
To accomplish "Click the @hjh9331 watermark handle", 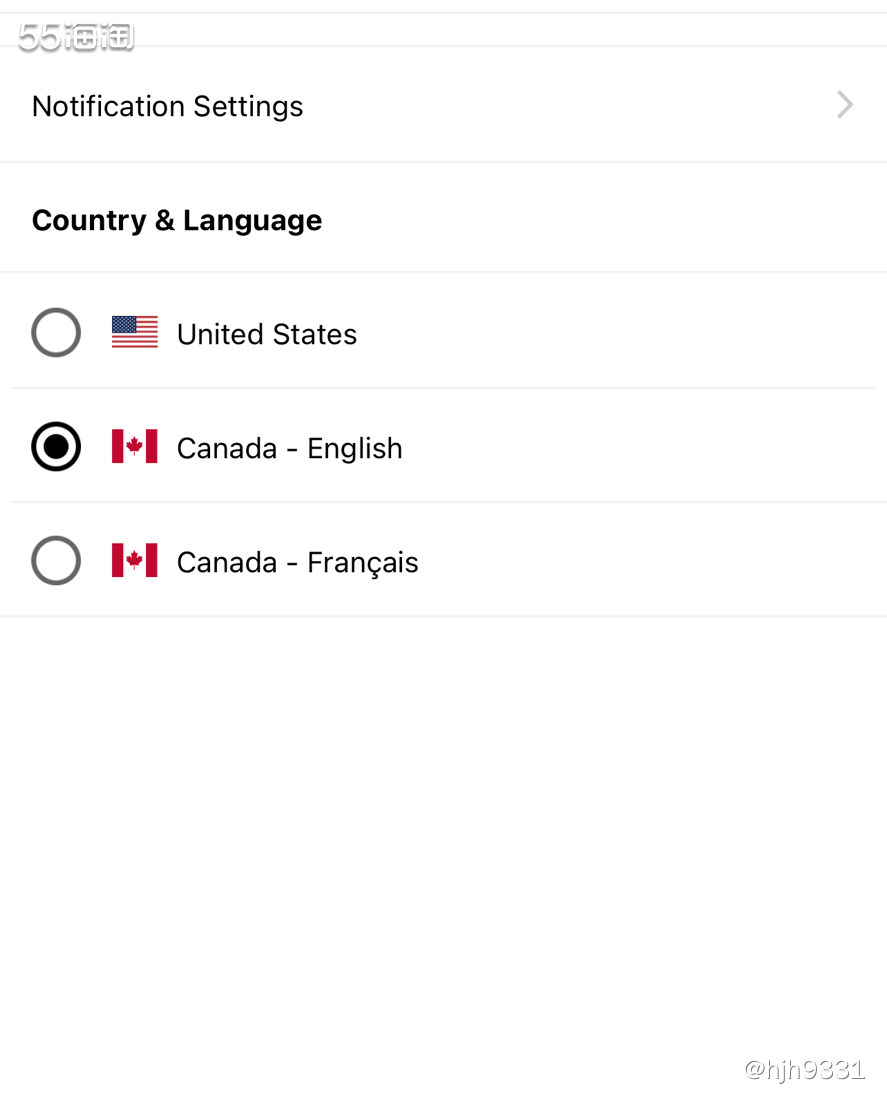I will (x=804, y=1069).
